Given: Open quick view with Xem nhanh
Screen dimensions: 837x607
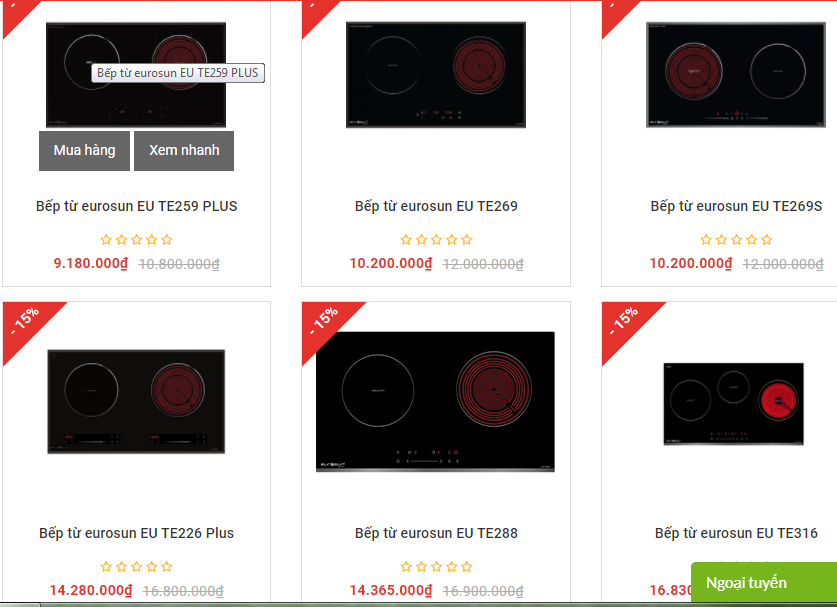Looking at the screenshot, I should [184, 151].
